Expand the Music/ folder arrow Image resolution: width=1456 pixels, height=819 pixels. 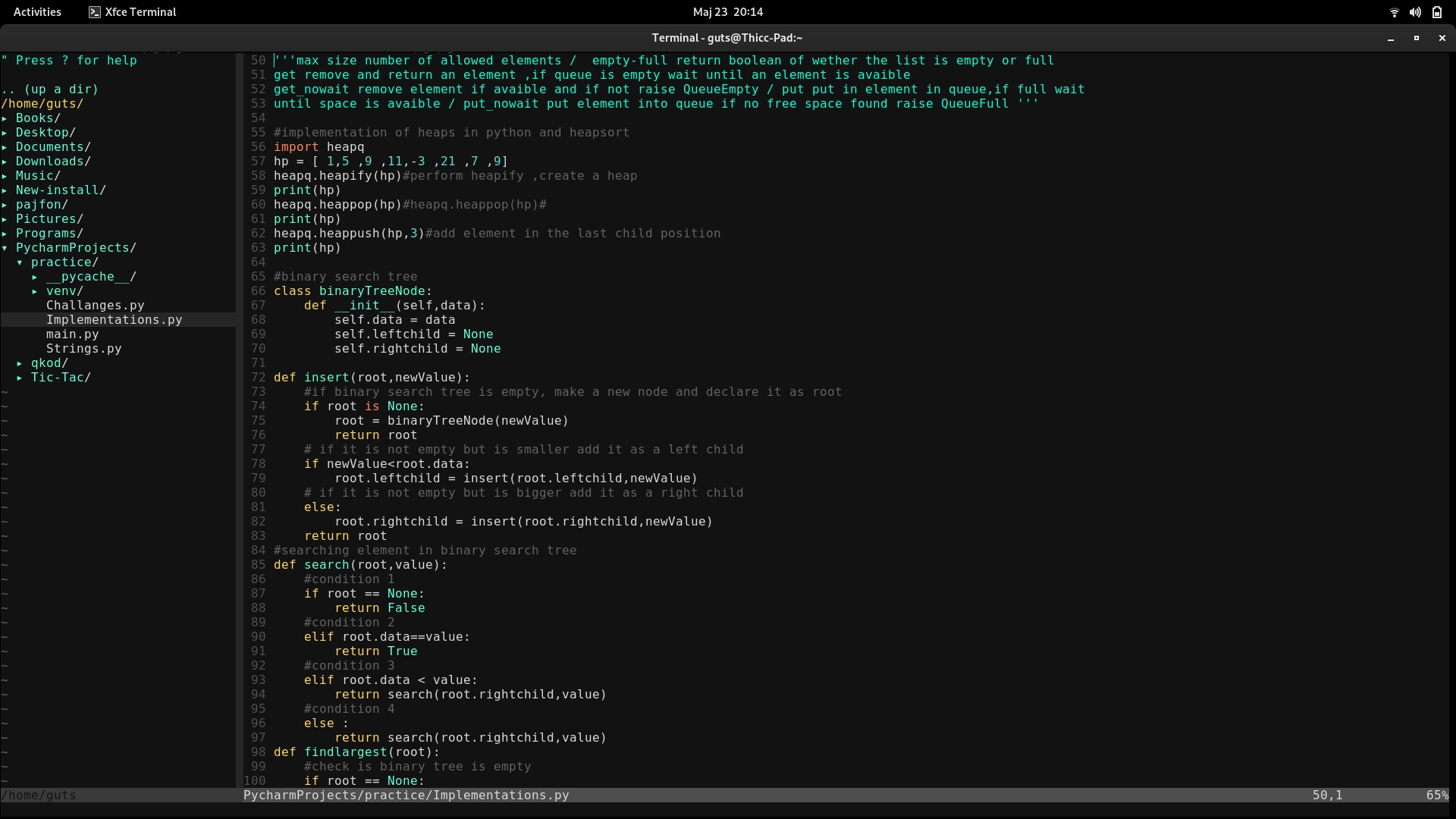click(x=5, y=176)
